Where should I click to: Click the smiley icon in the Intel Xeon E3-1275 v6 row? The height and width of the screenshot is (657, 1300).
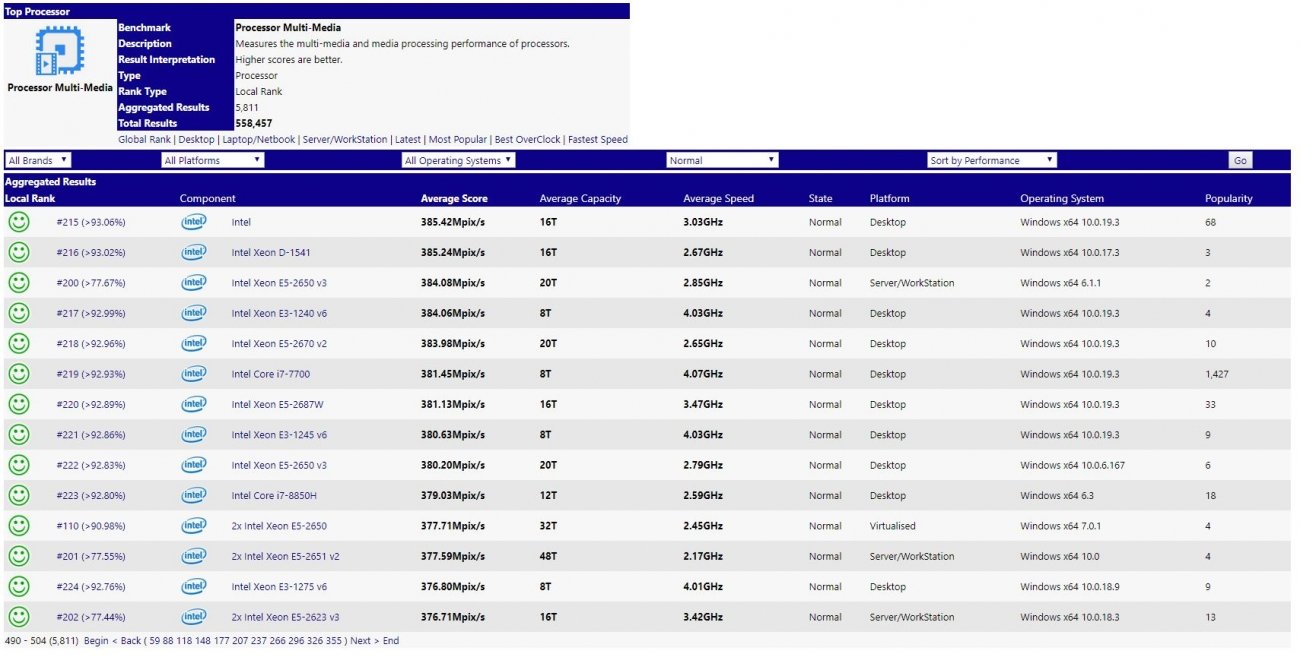(18, 586)
